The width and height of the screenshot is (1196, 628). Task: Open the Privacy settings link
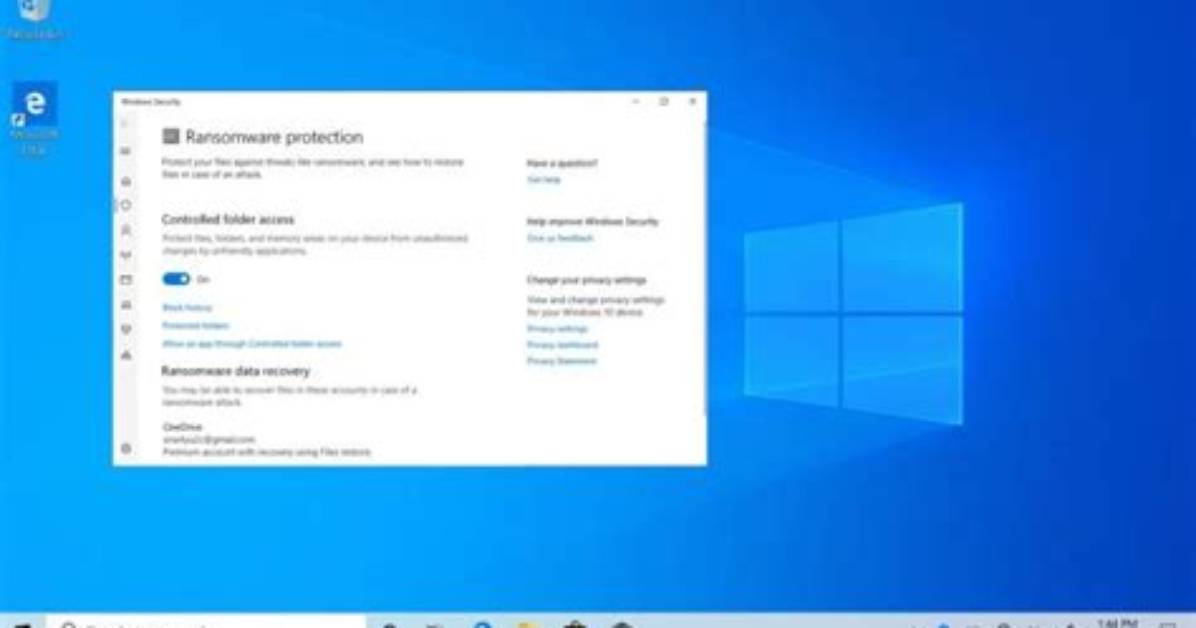pos(558,329)
